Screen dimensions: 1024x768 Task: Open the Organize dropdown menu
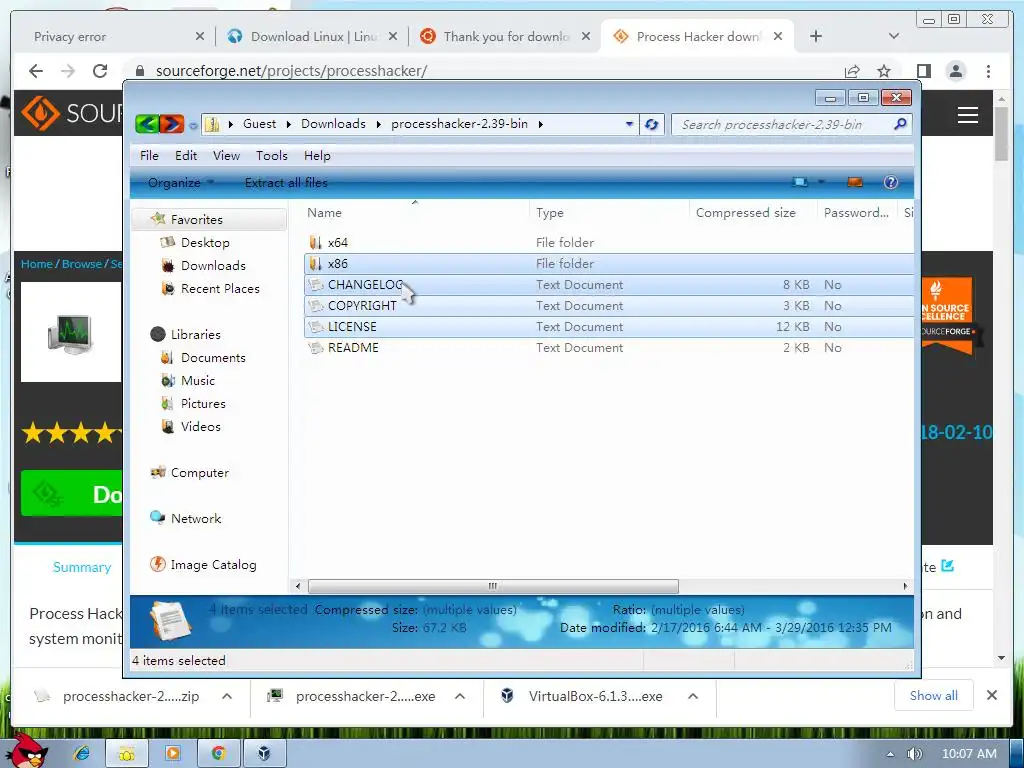point(180,182)
